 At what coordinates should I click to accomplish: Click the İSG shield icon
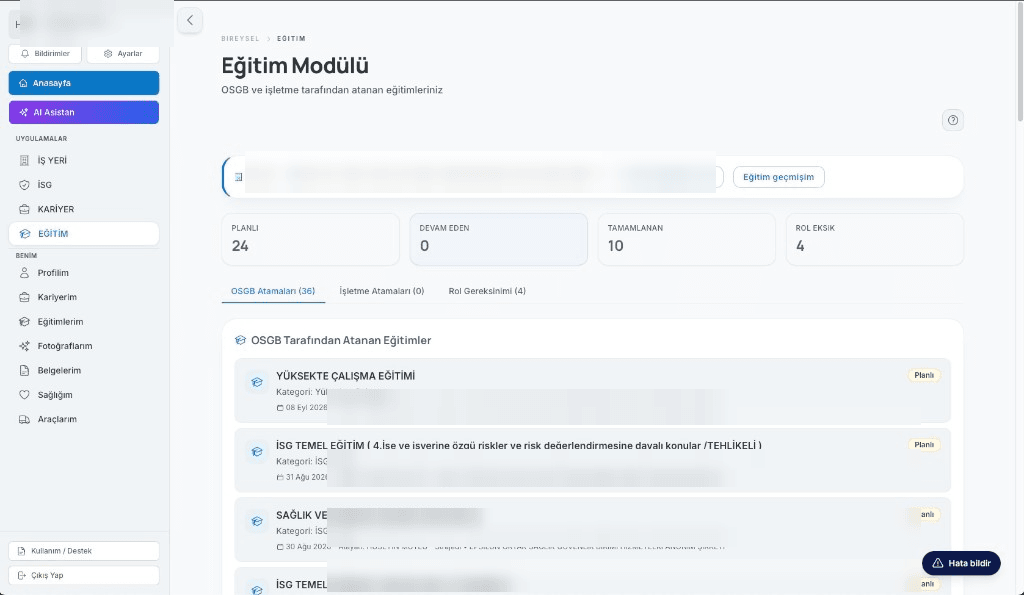click(x=24, y=185)
